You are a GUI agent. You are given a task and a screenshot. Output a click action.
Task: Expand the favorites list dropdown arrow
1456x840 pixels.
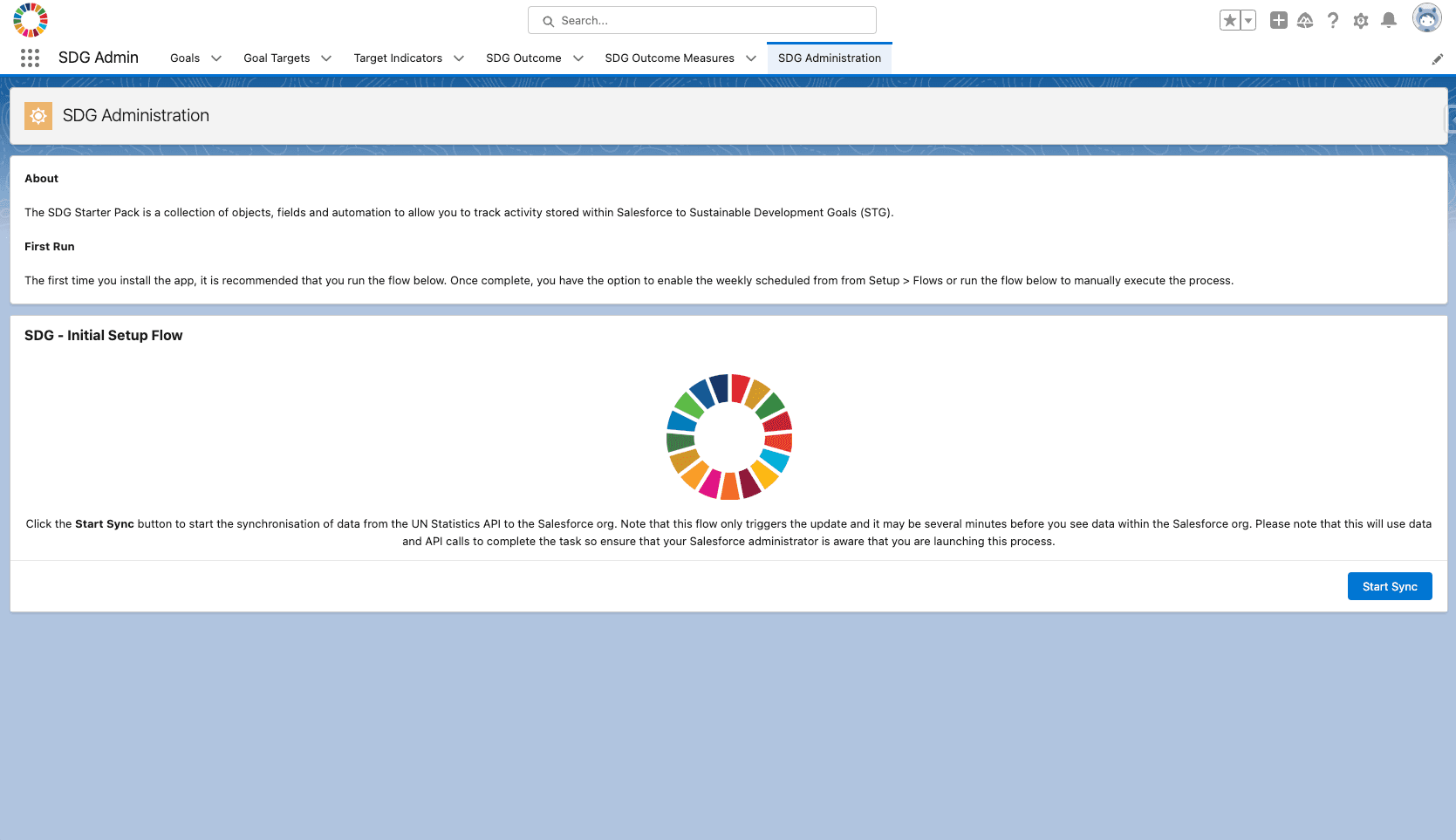pyautogui.click(x=1248, y=20)
